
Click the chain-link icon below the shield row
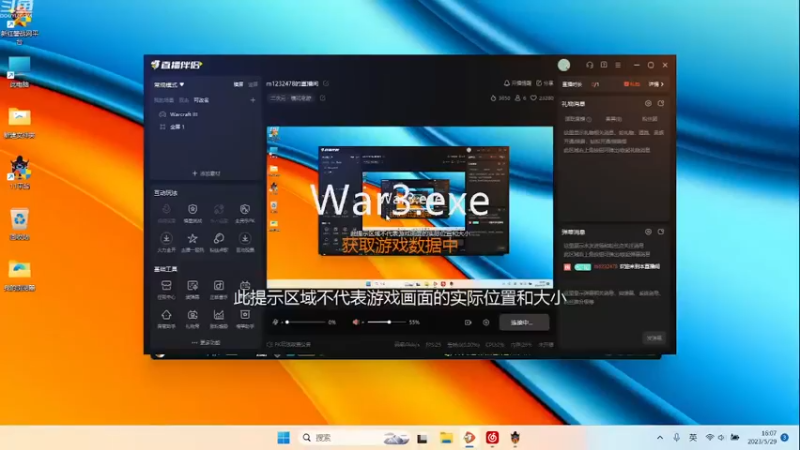tap(219, 238)
